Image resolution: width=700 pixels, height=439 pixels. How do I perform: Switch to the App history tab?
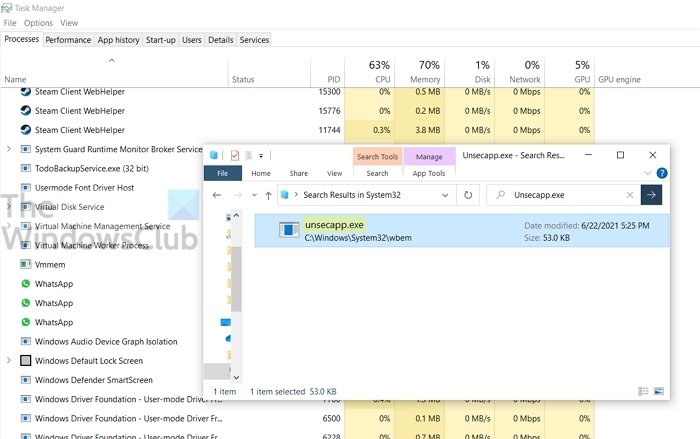pyautogui.click(x=118, y=40)
